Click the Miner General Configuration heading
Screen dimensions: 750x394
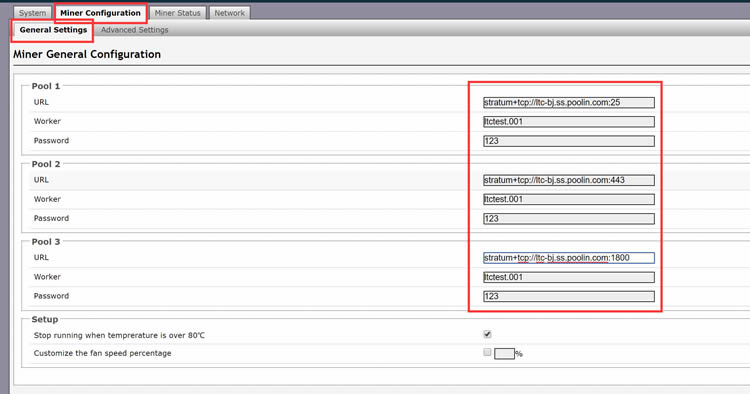87,54
